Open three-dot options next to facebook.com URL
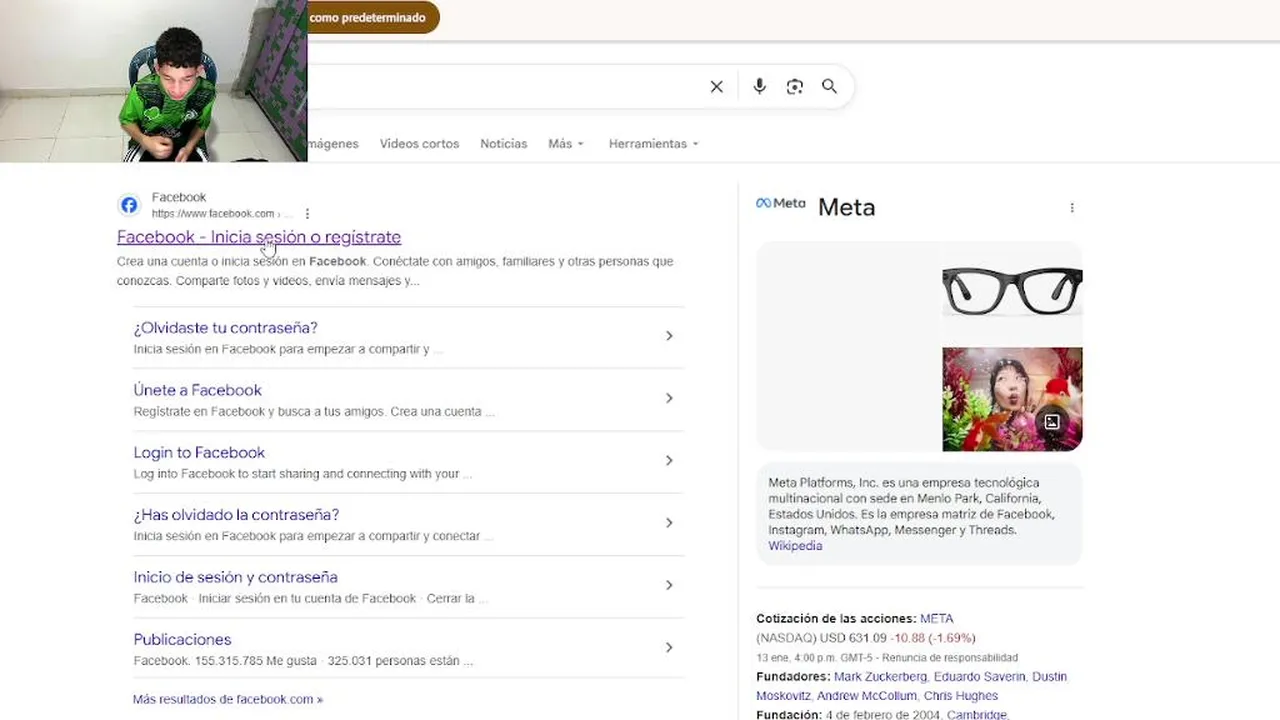 [307, 214]
